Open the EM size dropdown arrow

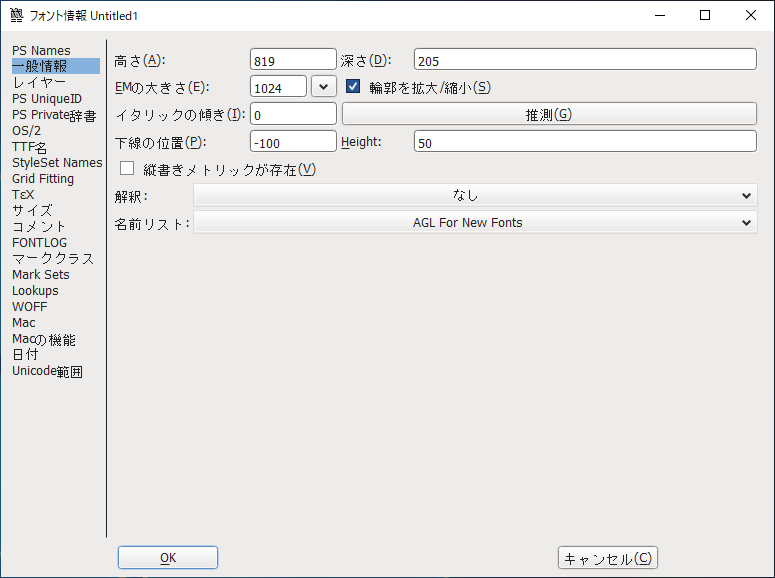[x=324, y=87]
